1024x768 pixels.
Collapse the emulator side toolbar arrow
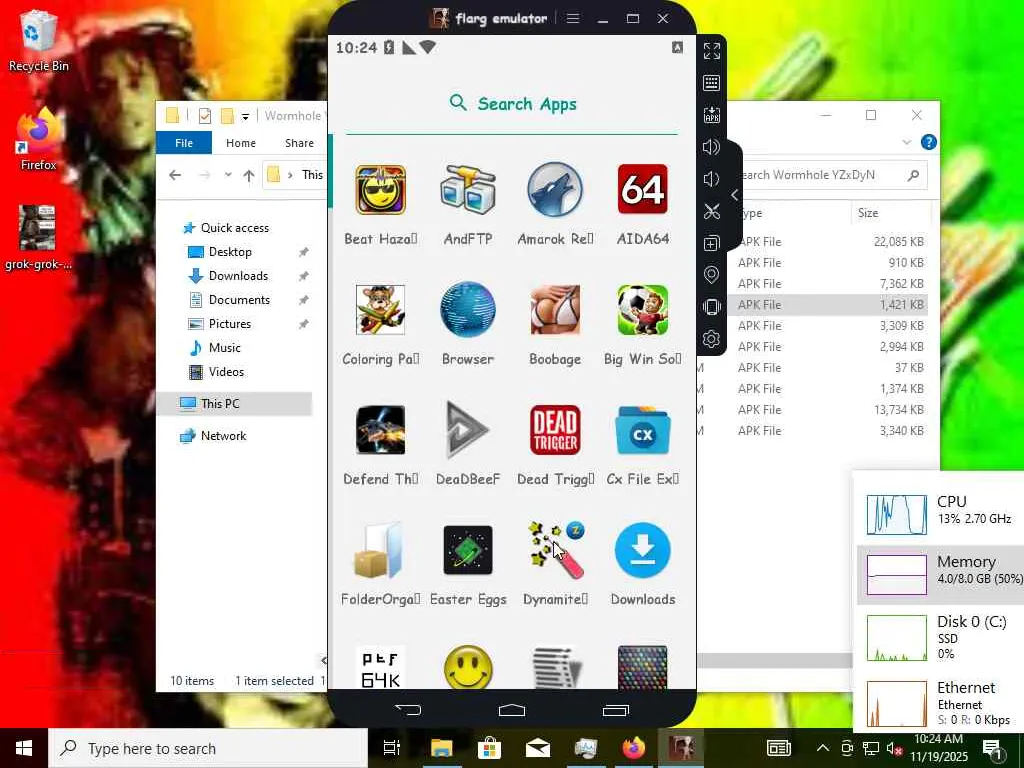point(735,195)
